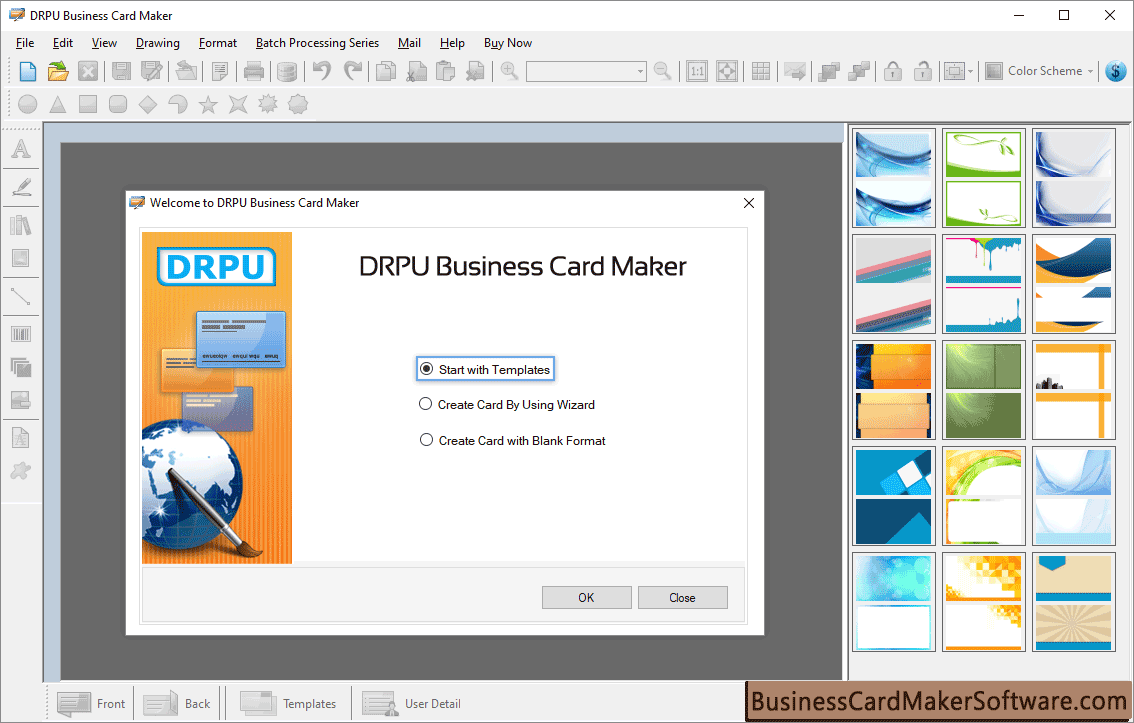Select the five-point star shape tool
This screenshot has height=723, width=1134.
[208, 105]
